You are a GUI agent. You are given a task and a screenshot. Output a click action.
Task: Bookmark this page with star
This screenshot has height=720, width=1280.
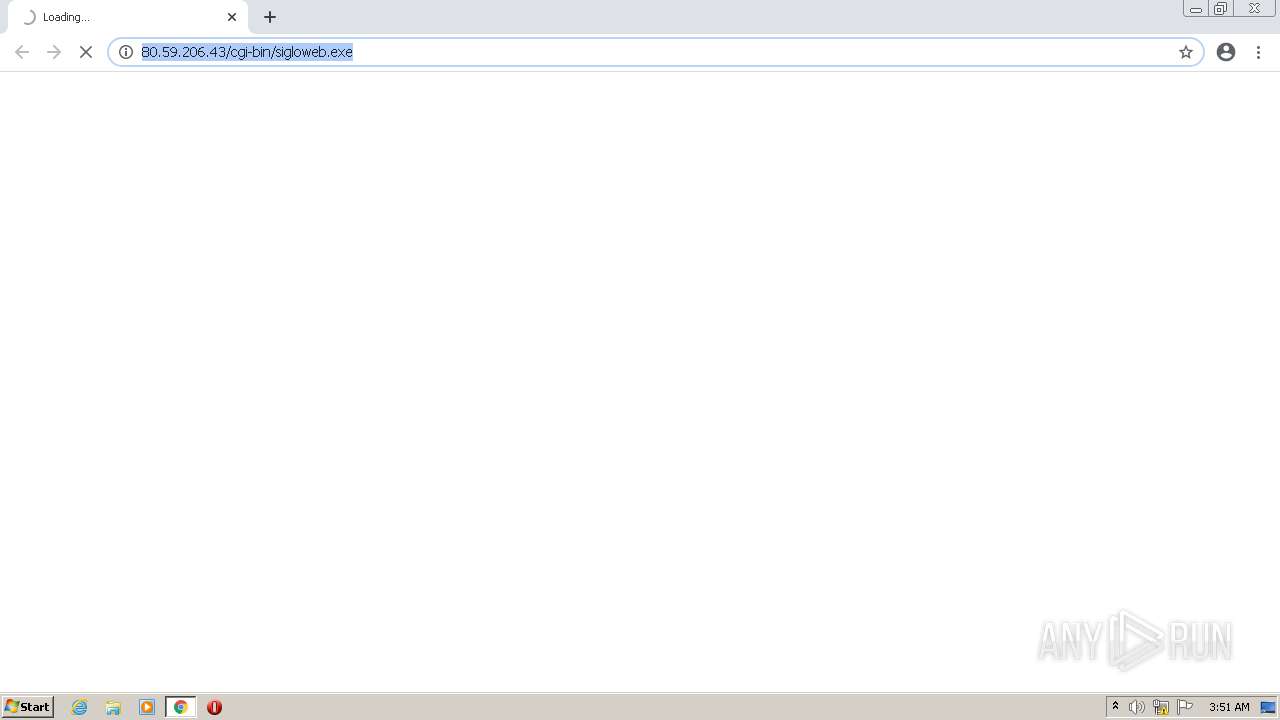pos(1186,52)
